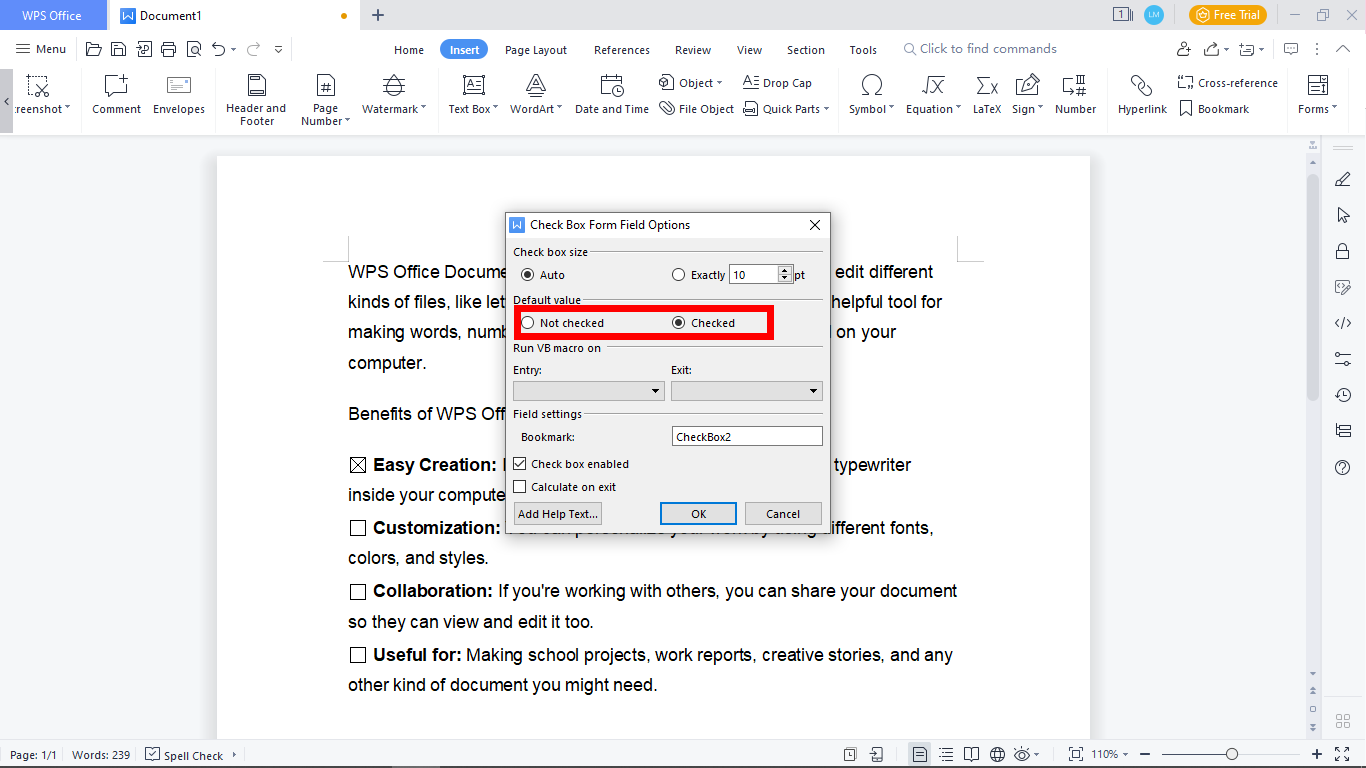Click Add Help Text button
Viewport: 1366px width, 768px height.
click(557, 513)
